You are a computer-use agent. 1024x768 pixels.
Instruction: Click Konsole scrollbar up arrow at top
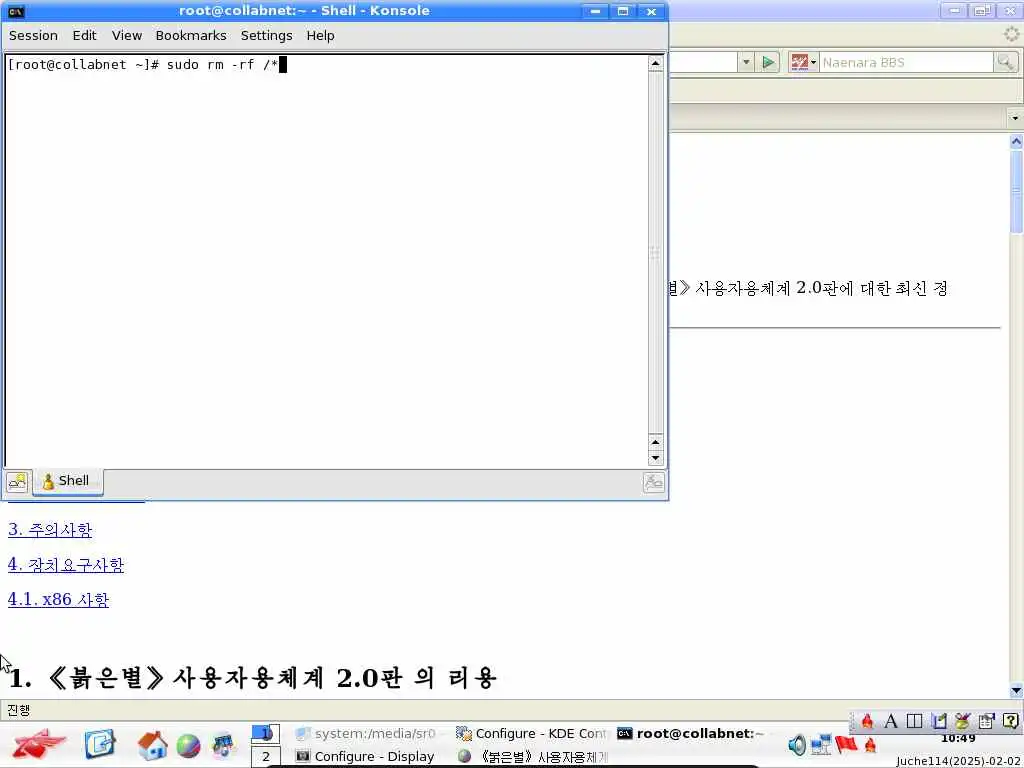click(x=655, y=63)
